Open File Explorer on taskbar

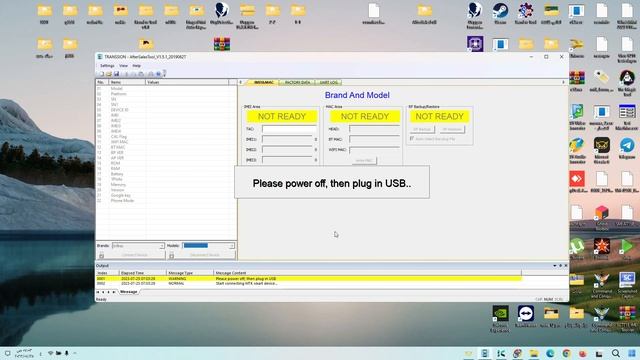pos(533,353)
